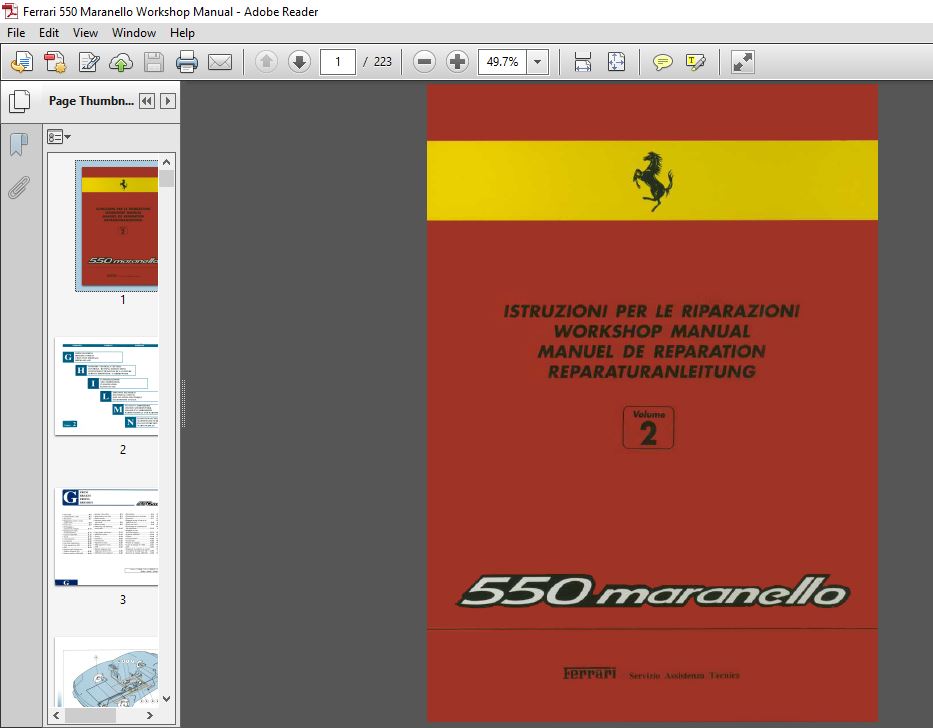
Task: Click the thumbnails horizontal scrollbar handle
Action: point(90,715)
